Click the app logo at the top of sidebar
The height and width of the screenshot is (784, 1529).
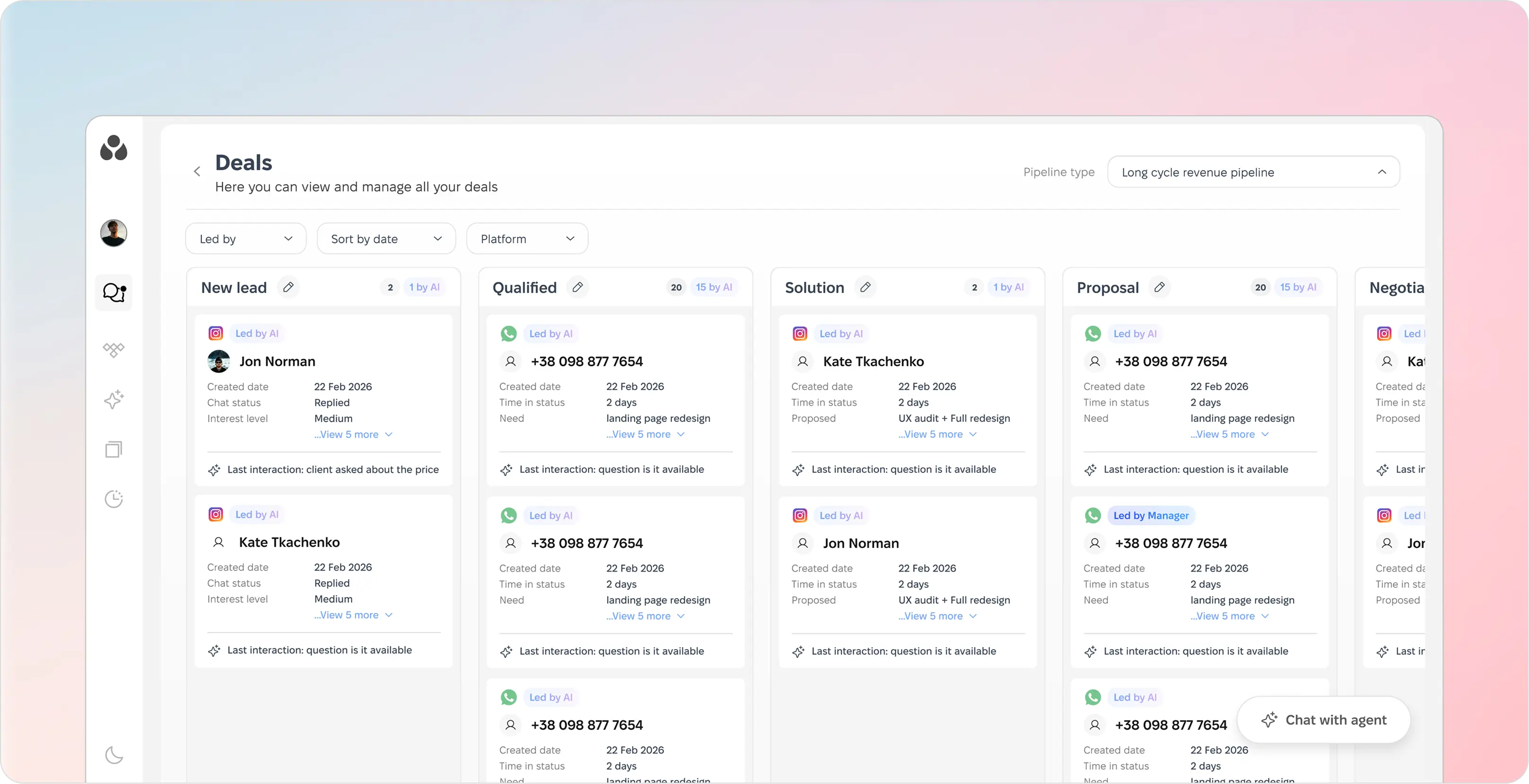(114, 149)
